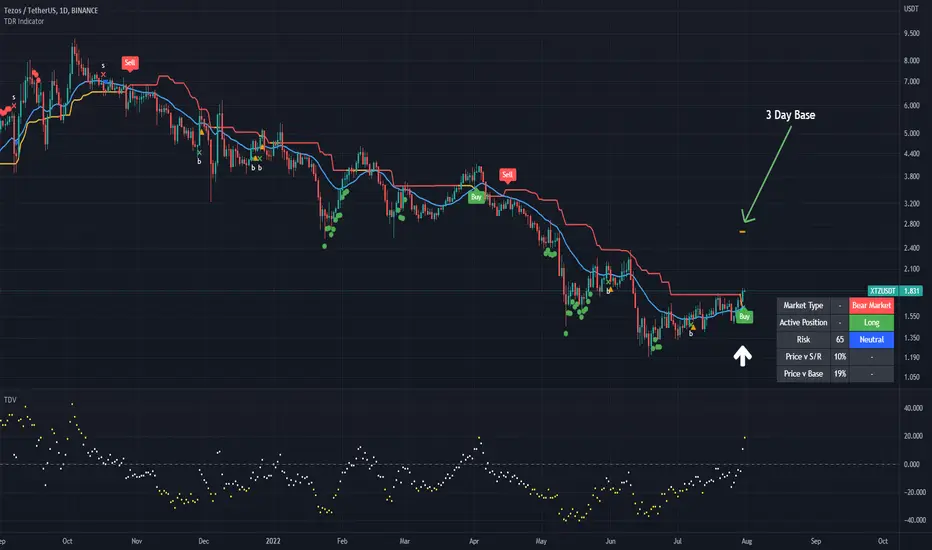932x550 pixels.
Task: Click the 1.190 price axis label
Action: point(911,357)
